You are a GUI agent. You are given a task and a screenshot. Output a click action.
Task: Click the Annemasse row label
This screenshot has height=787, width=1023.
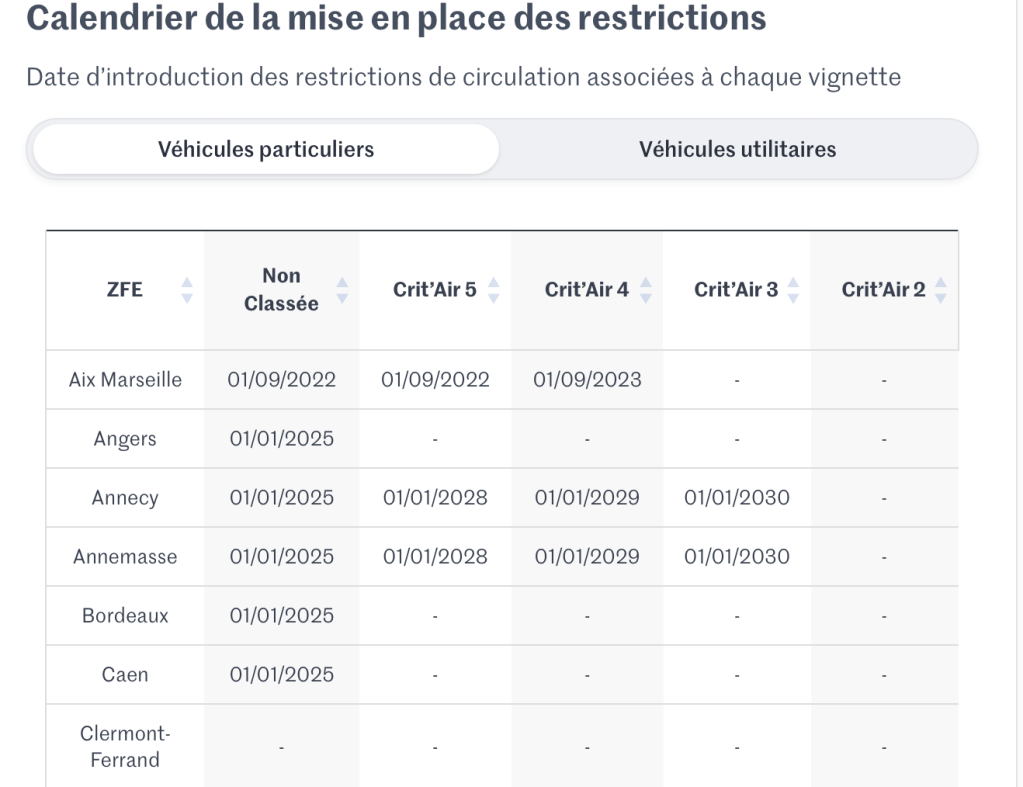(x=125, y=557)
